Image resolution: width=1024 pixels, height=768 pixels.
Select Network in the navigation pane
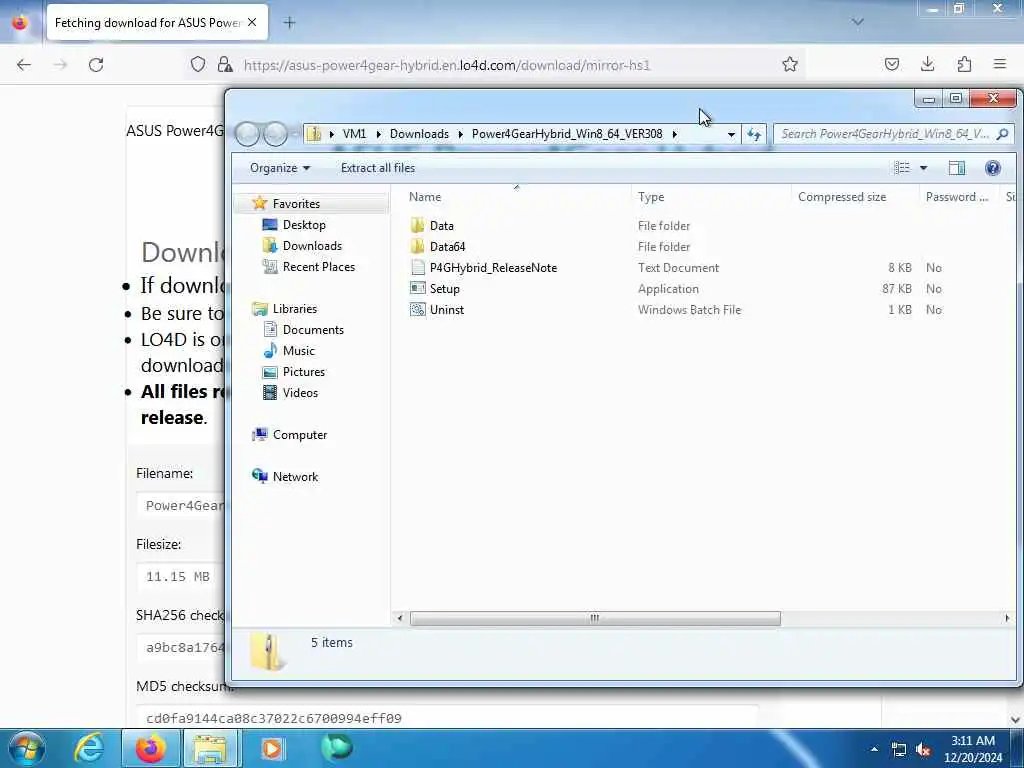pyautogui.click(x=295, y=477)
